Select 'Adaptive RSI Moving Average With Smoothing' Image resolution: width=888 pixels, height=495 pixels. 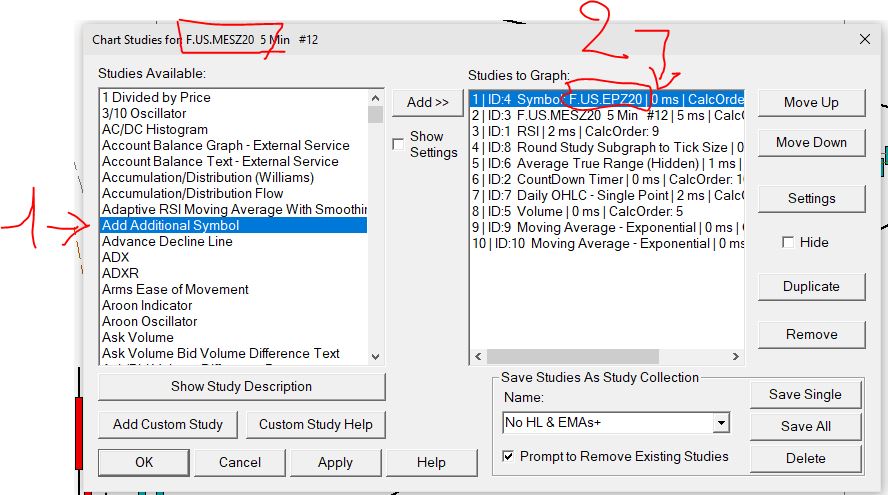pos(233,210)
